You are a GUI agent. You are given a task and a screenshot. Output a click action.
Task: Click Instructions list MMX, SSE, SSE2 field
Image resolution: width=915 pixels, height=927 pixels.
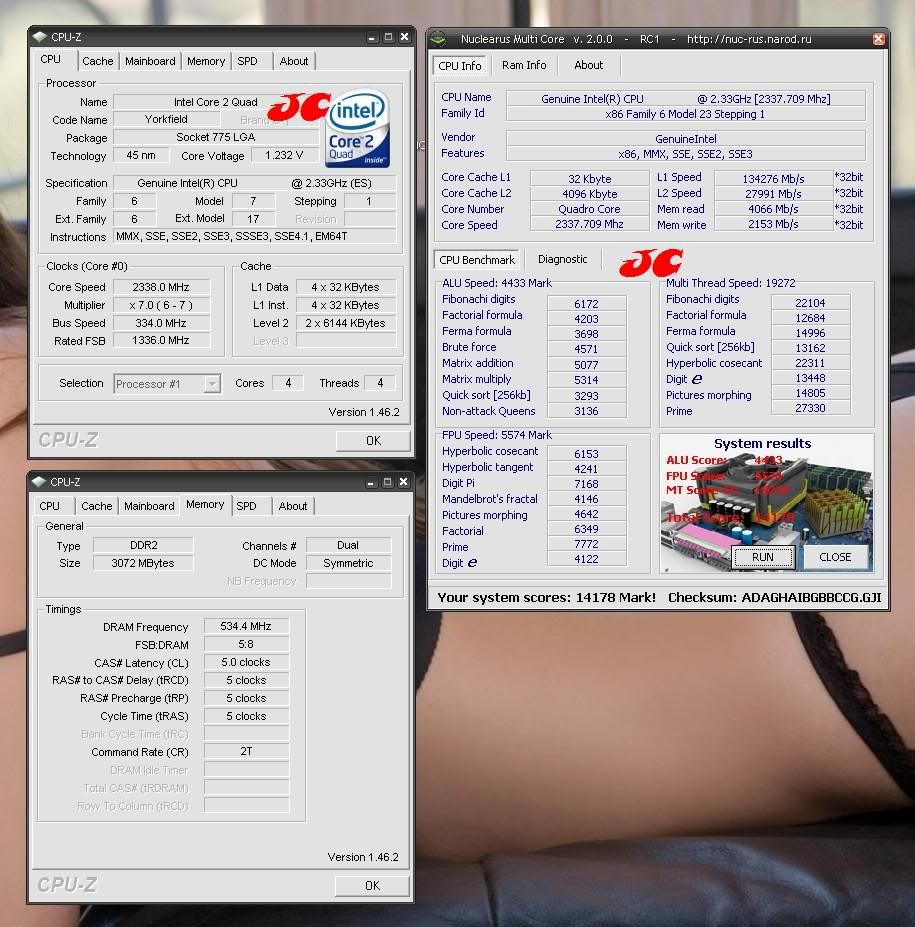255,236
